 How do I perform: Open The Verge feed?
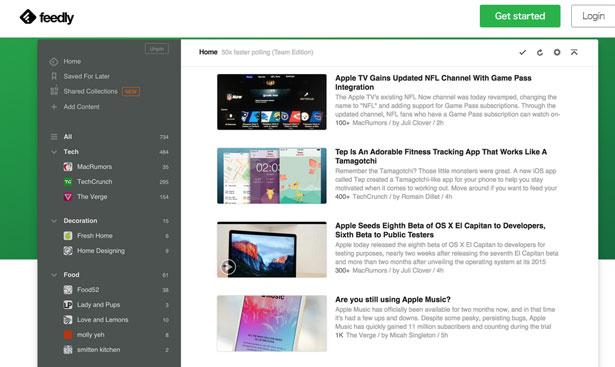pos(92,196)
